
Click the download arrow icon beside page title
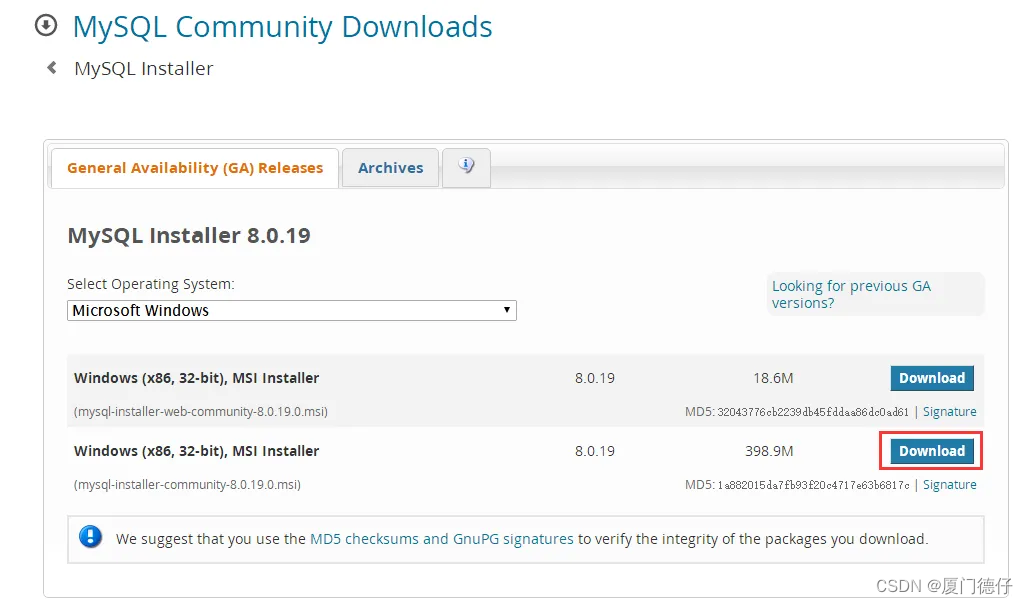pyautogui.click(x=46, y=24)
